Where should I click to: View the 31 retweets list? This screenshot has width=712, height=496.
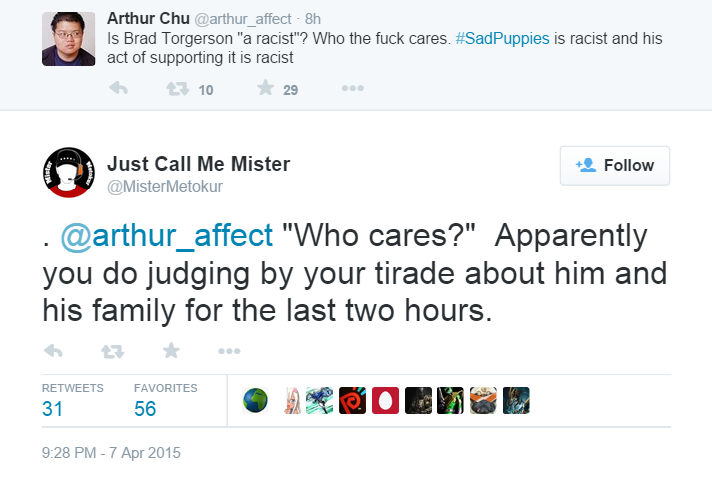[73, 400]
